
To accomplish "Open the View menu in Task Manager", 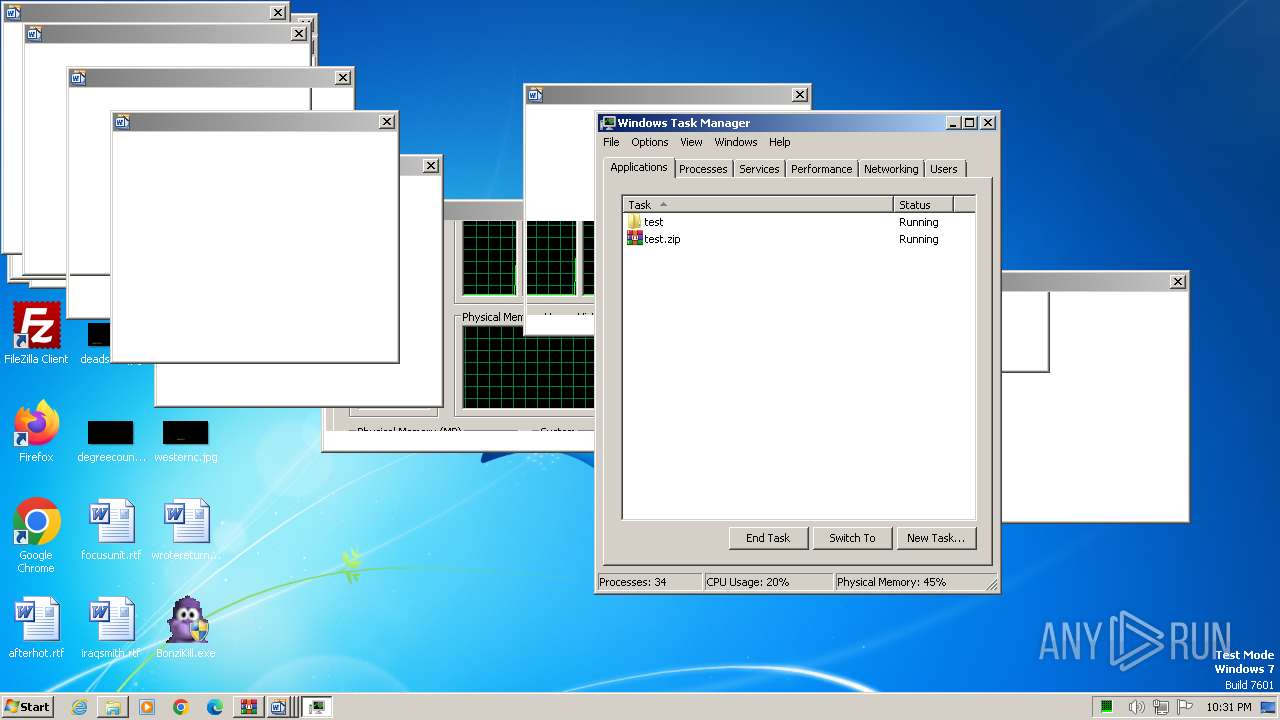I will [x=691, y=142].
